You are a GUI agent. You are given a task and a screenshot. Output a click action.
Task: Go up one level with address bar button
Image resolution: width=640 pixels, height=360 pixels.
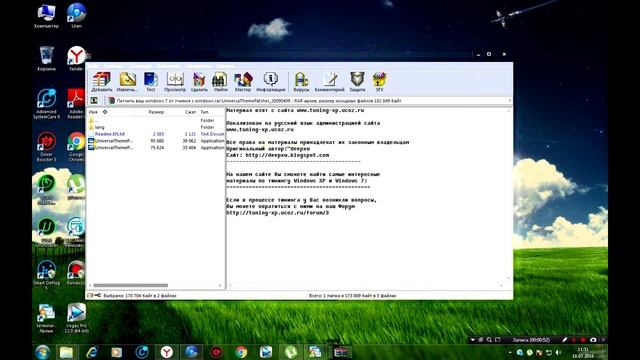(x=94, y=100)
